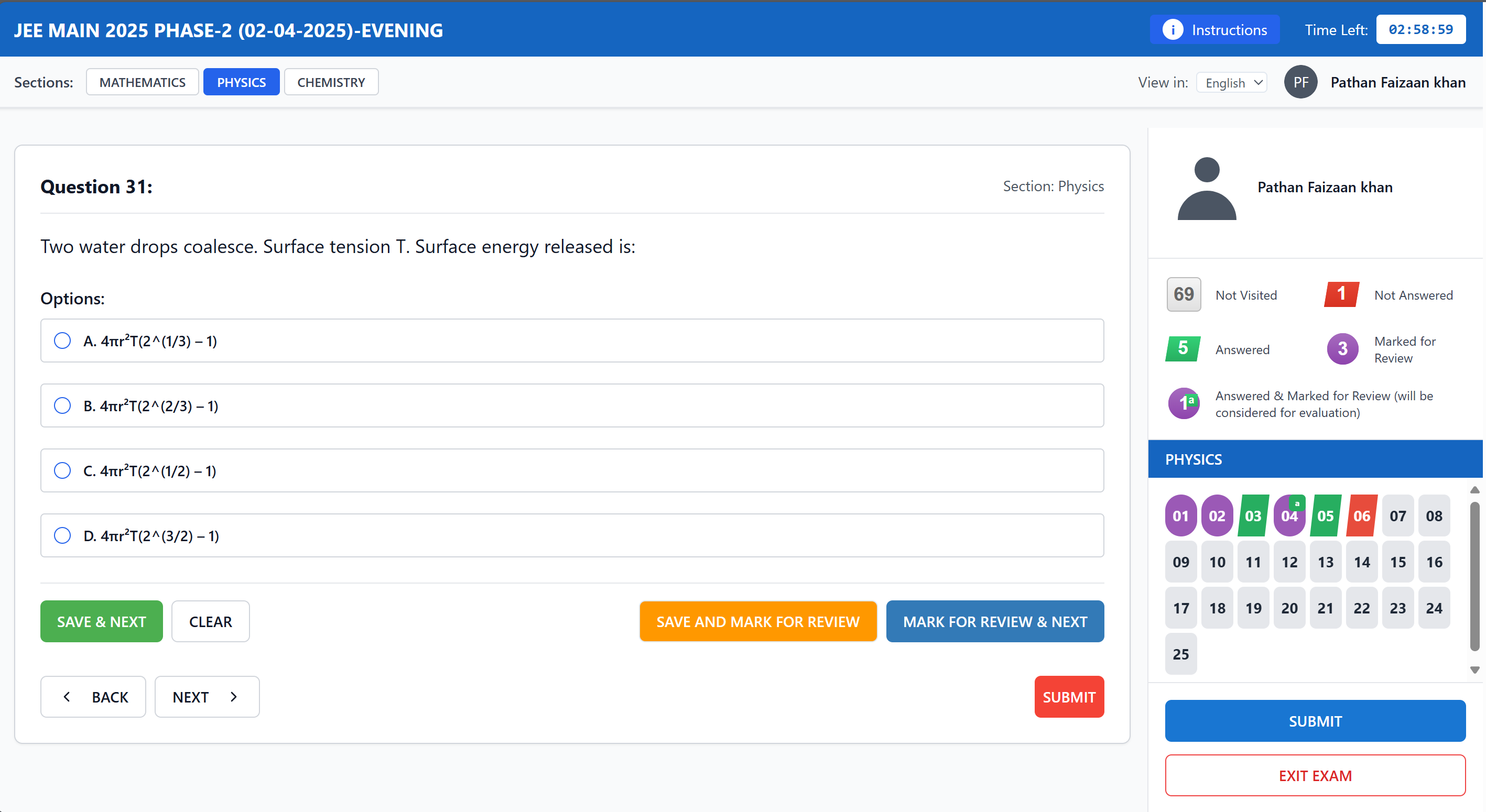Open green answered question 03
The height and width of the screenshot is (812, 1486).
1253,515
